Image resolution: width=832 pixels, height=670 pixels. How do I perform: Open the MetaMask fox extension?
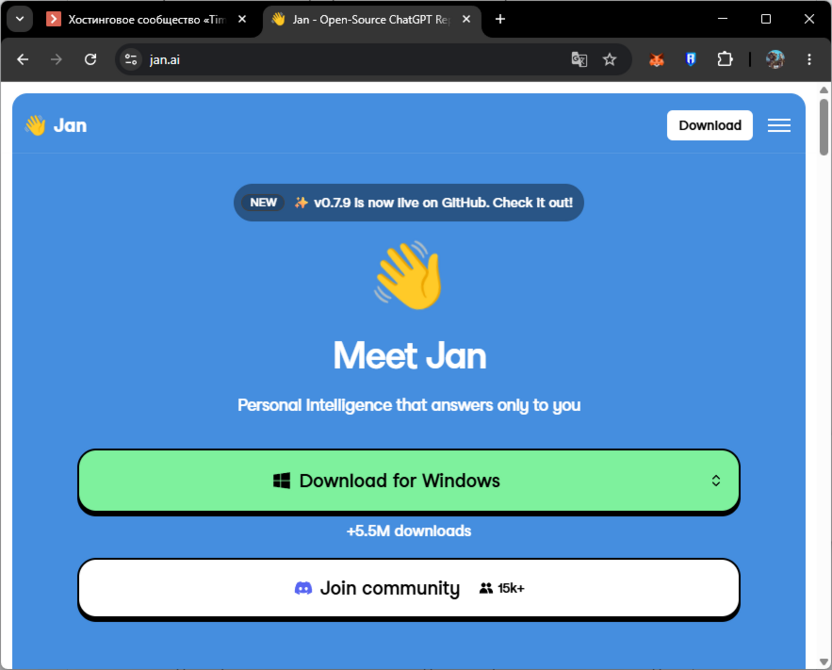coord(656,59)
